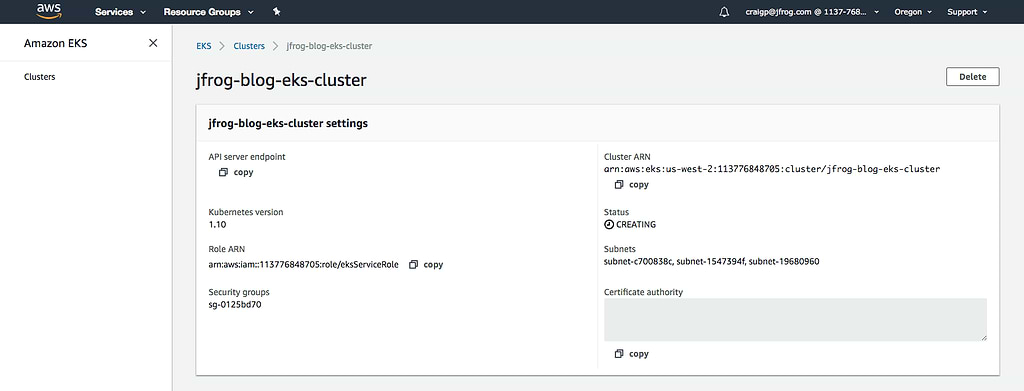Click the Amazon EKS sidebar title

[56, 43]
